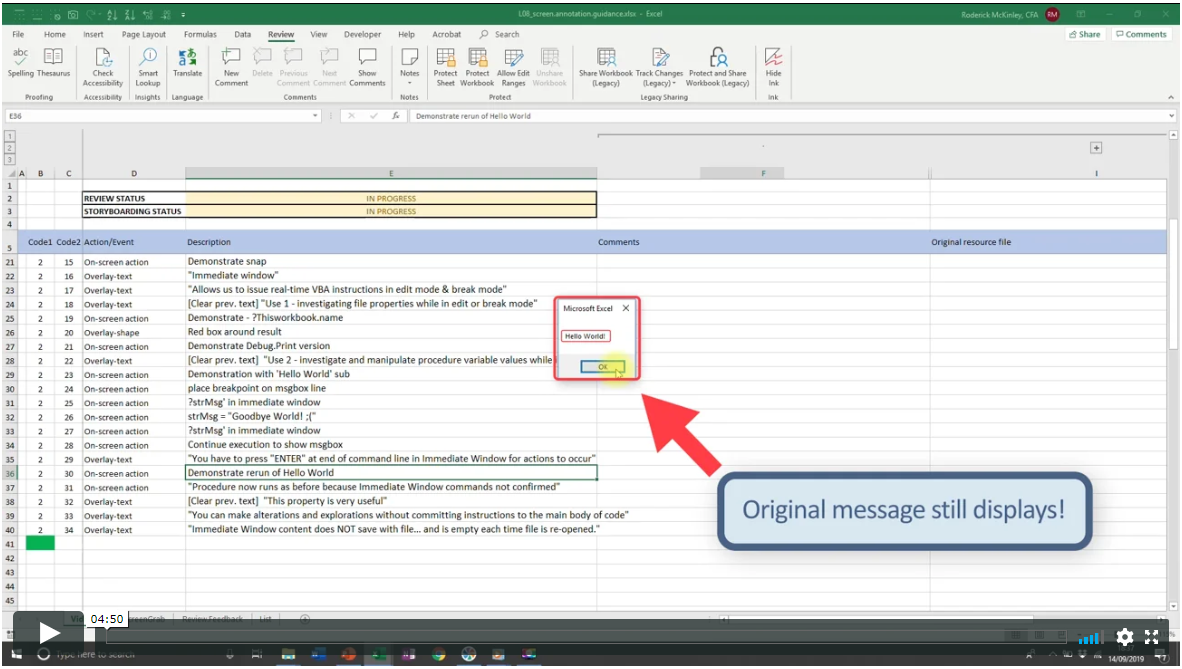Viewport: 1182px width, 669px height.
Task: Select the View tab
Action: pyautogui.click(x=319, y=35)
